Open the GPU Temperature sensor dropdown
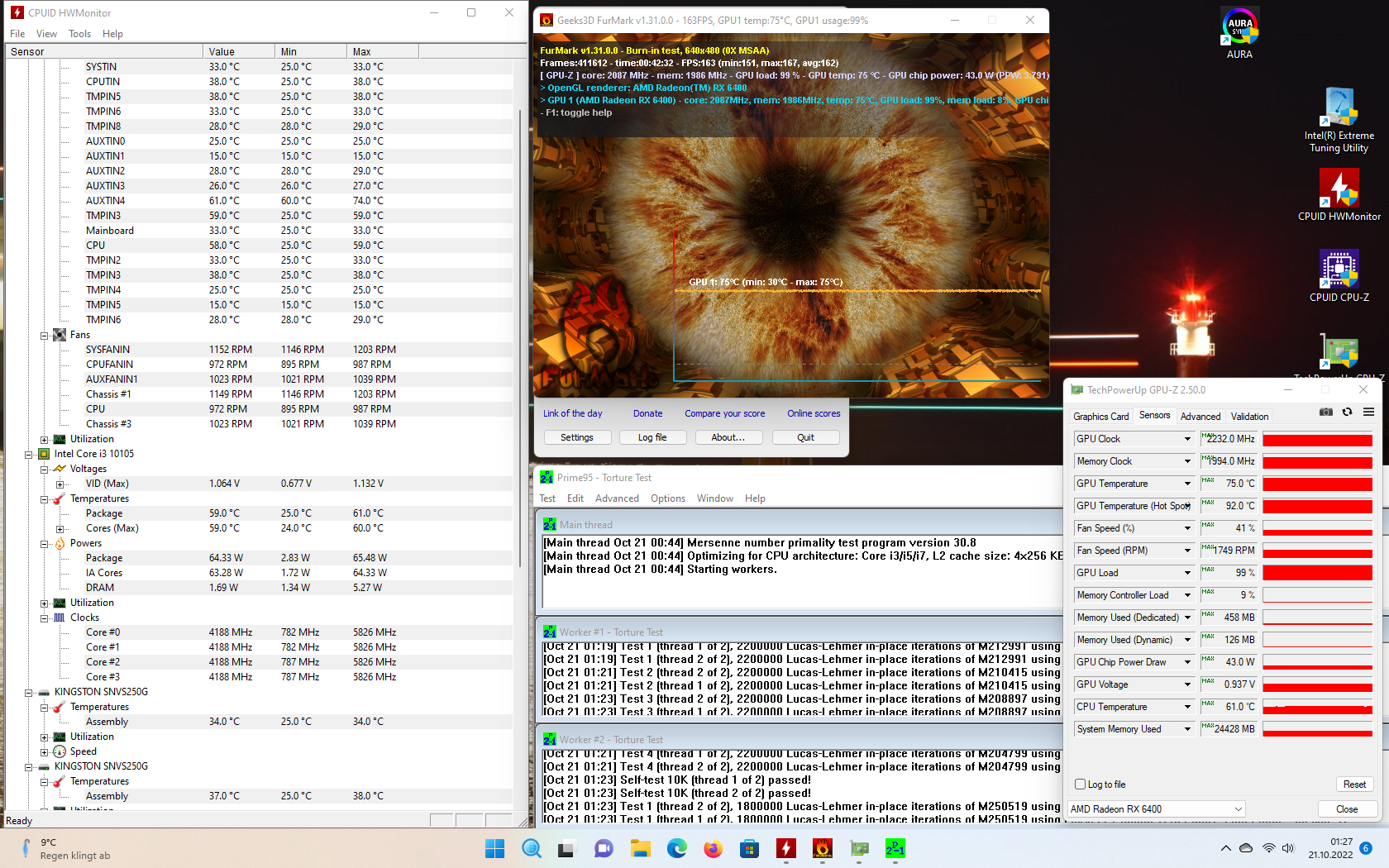This screenshot has height=868, width=1389. tap(1187, 484)
